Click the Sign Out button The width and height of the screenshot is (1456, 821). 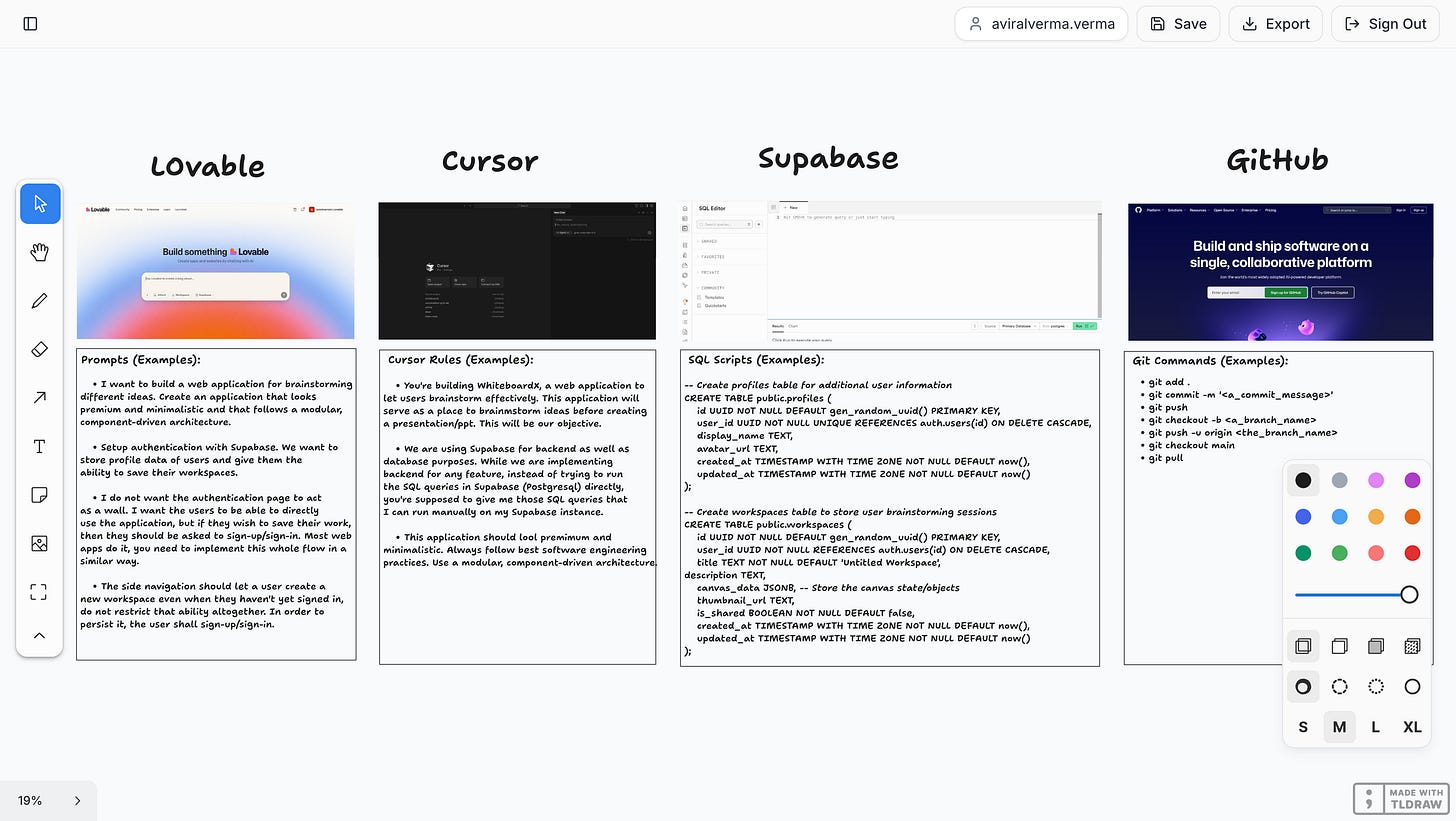[x=1385, y=24]
